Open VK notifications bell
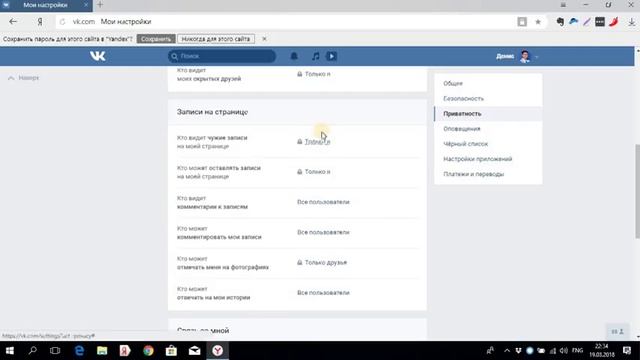Screen dimensions: 640x360 click(x=294, y=56)
